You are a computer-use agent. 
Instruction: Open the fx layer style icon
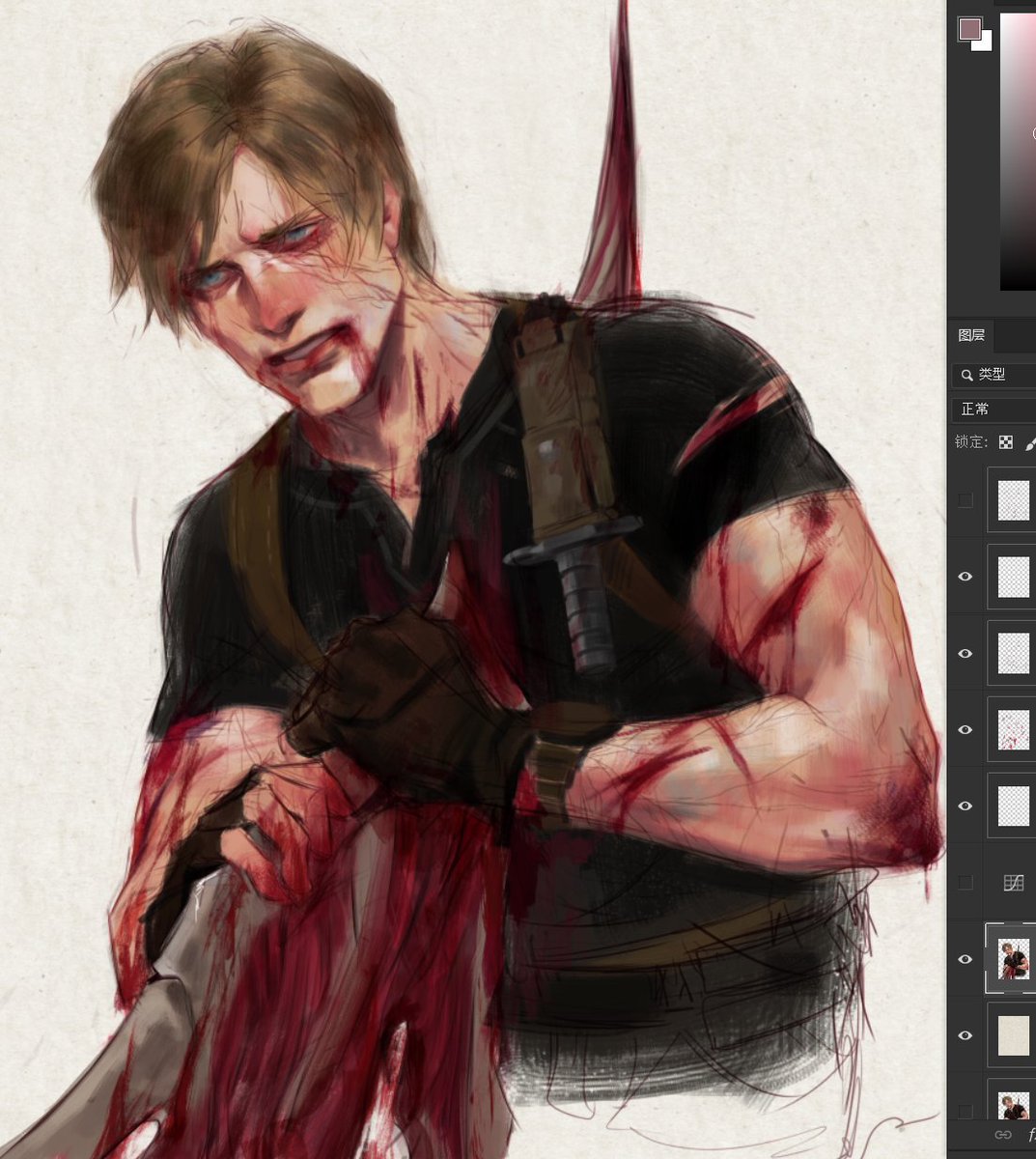point(1031,1136)
